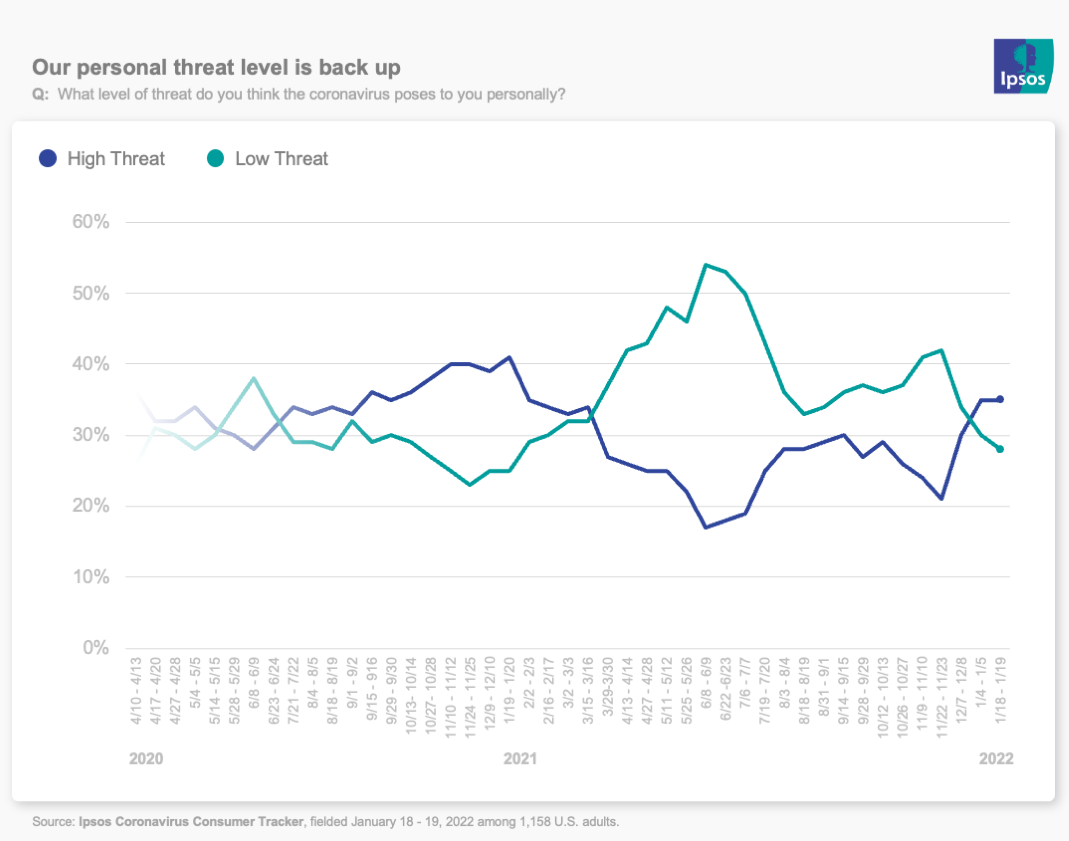Viewport: 1069px width, 841px height.
Task: Click the Ipsos logo
Action: click(x=1022, y=66)
